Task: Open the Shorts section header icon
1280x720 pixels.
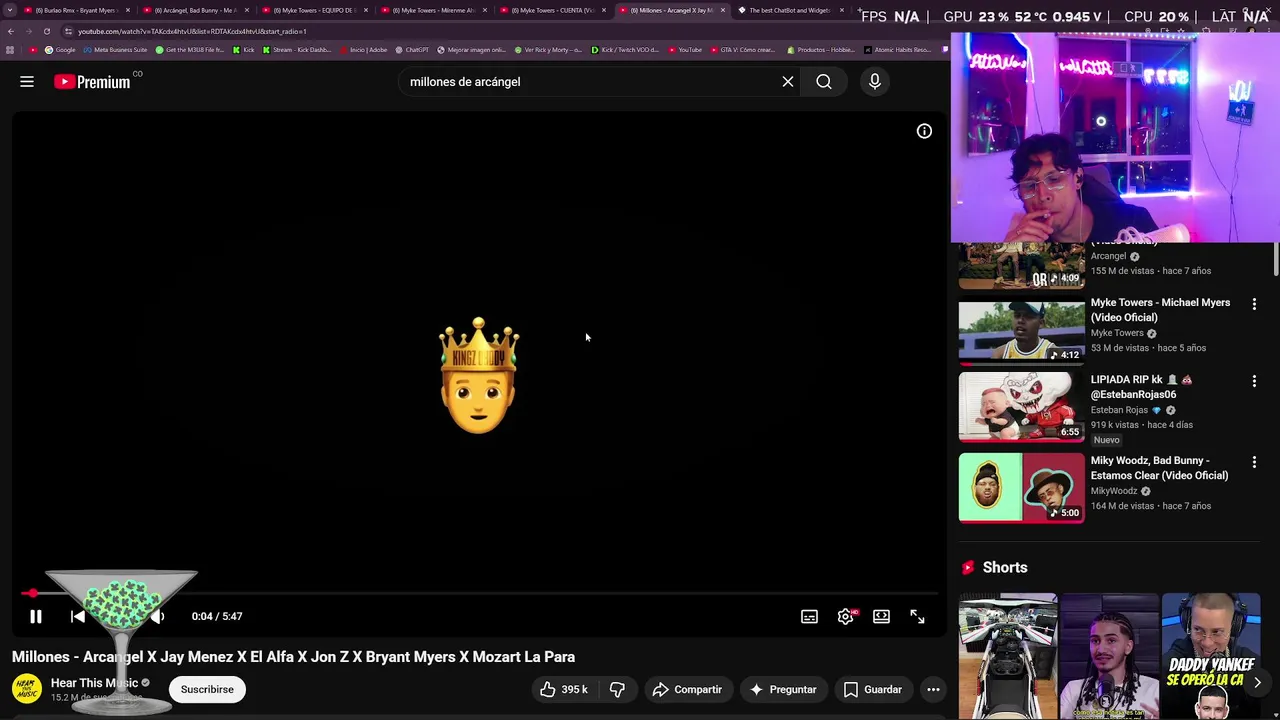Action: (x=968, y=567)
